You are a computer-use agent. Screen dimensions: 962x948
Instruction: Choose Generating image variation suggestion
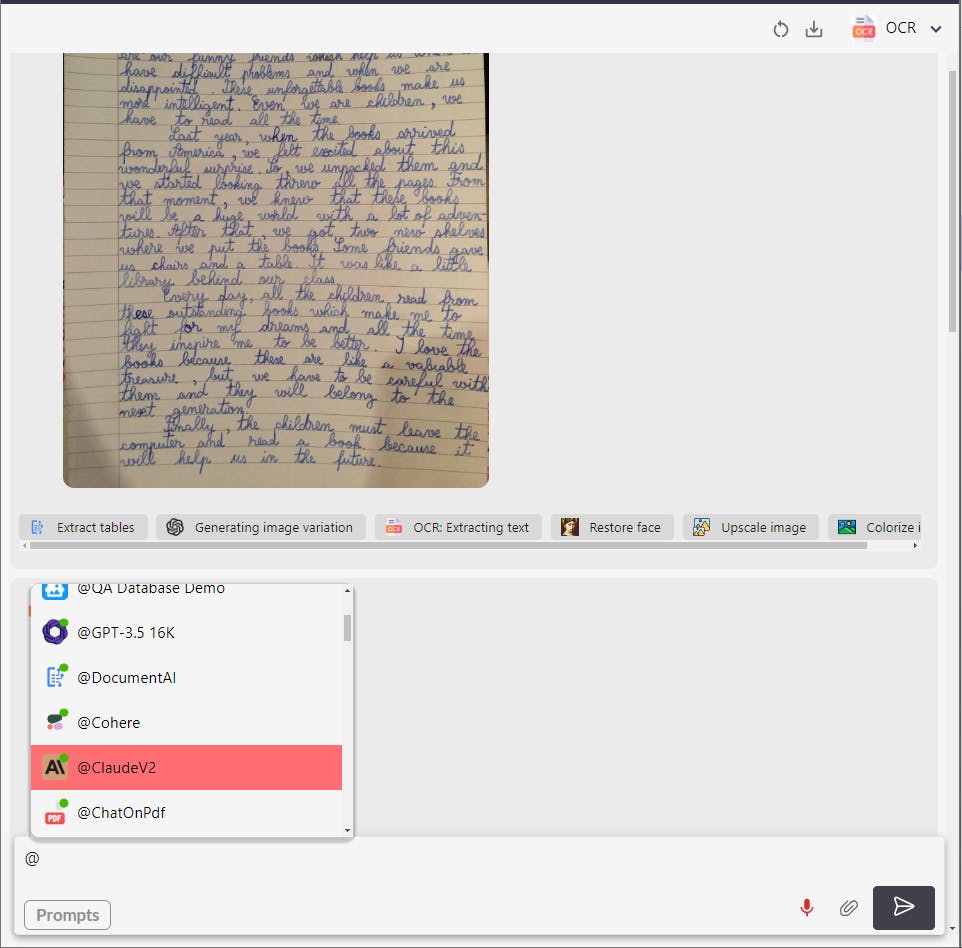point(261,527)
